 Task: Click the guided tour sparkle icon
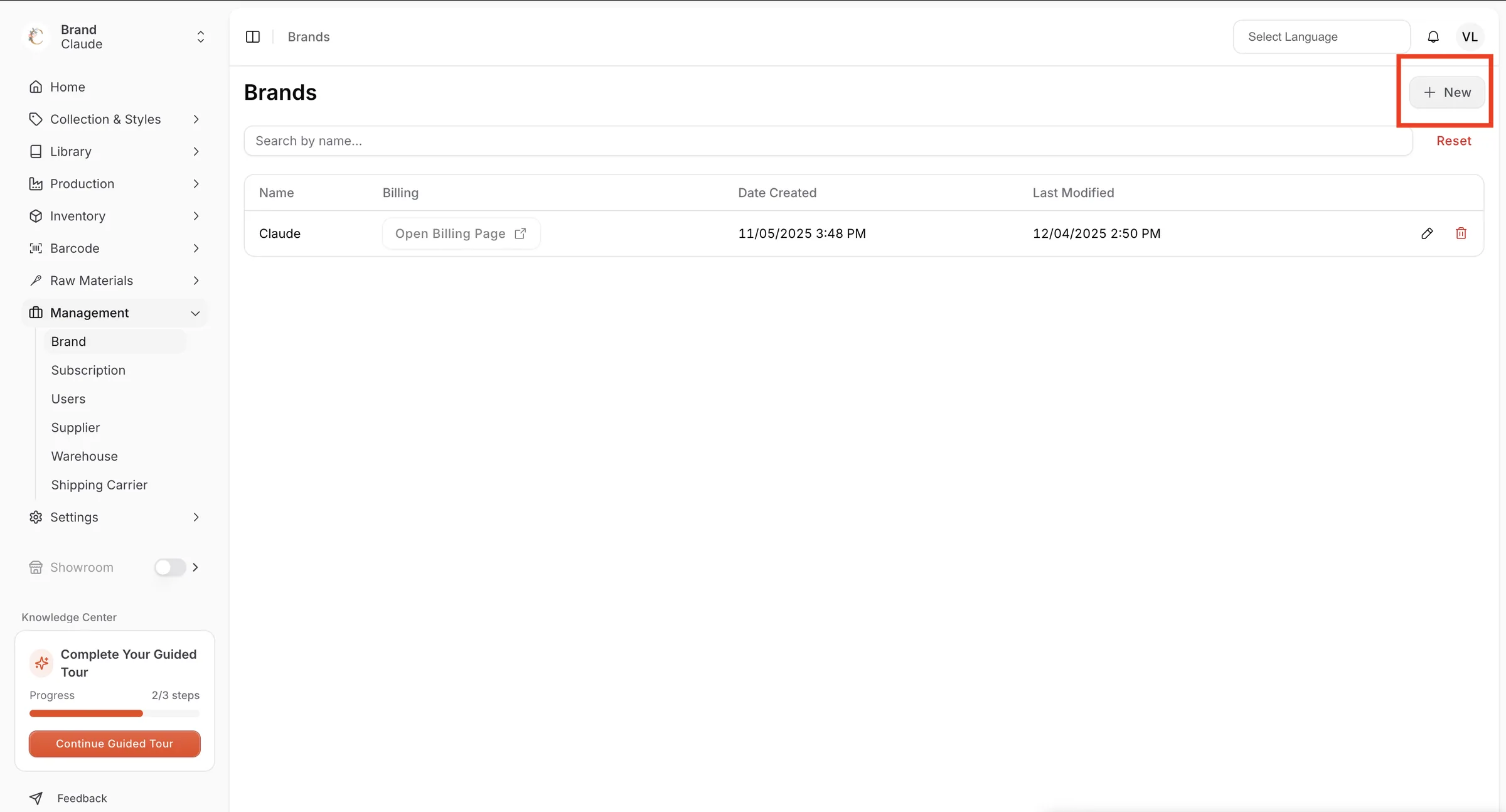coord(41,663)
